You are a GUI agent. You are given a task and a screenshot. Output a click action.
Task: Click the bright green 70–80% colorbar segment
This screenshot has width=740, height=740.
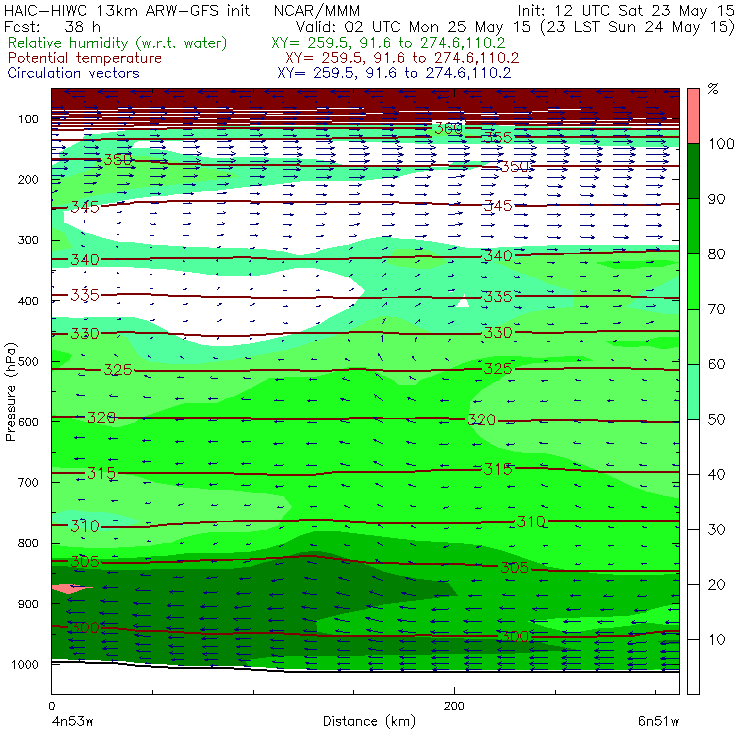tap(693, 281)
